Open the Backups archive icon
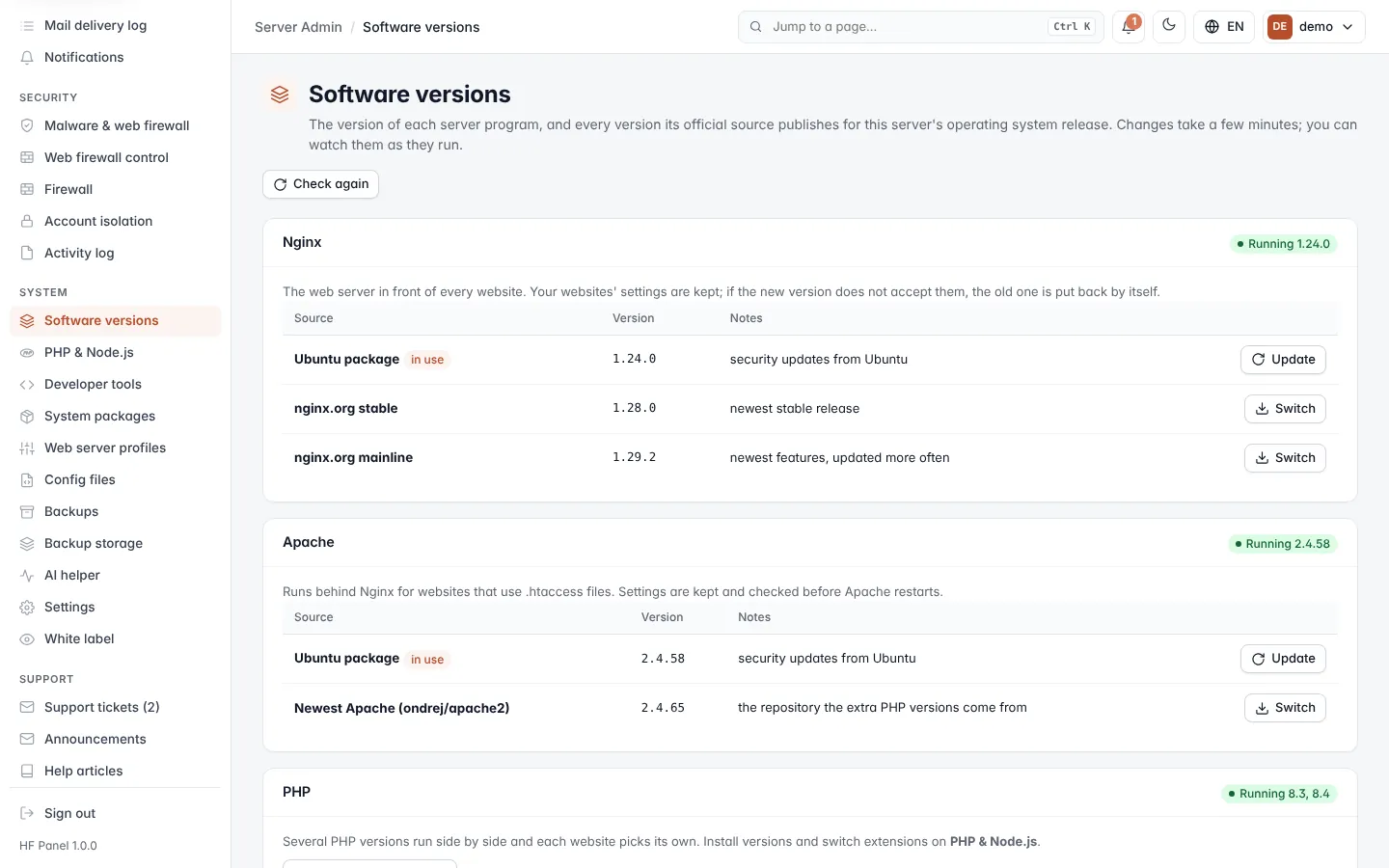Screen dimensions: 1389x868 click(27, 512)
